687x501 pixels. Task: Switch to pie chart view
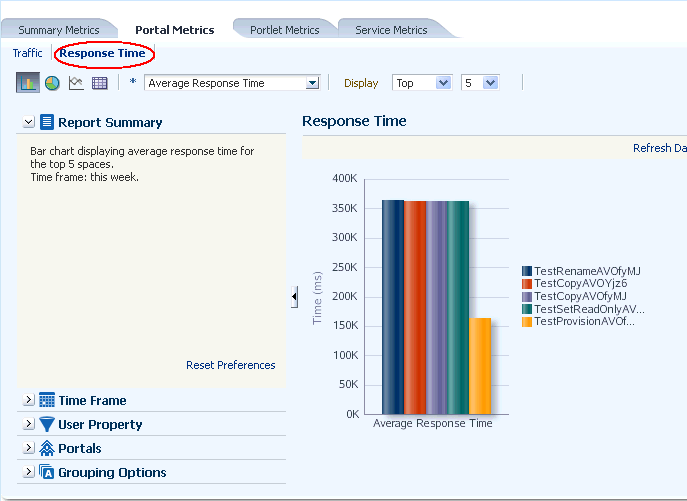point(52,83)
